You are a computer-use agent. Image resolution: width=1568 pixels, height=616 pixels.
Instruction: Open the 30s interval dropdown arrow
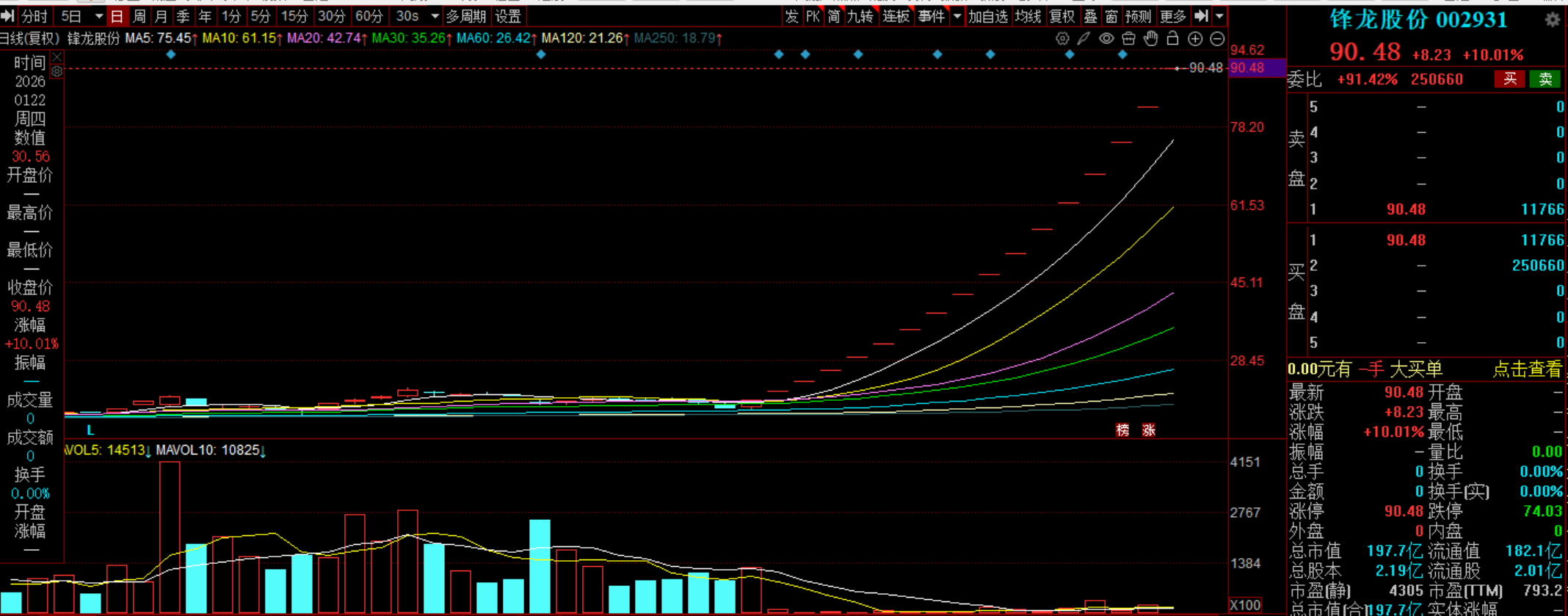point(435,16)
